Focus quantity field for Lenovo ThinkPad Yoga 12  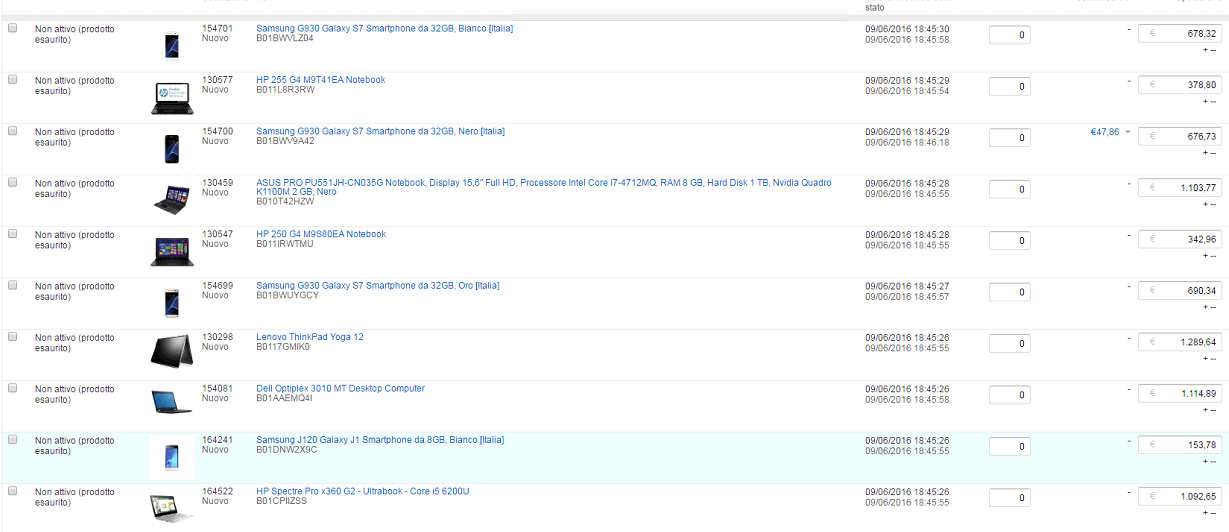1009,343
